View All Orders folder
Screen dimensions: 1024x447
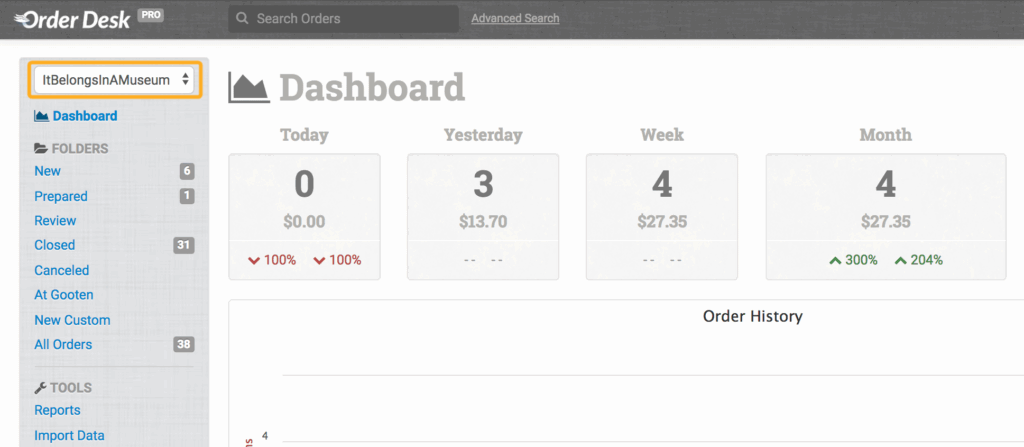pyautogui.click(x=63, y=345)
